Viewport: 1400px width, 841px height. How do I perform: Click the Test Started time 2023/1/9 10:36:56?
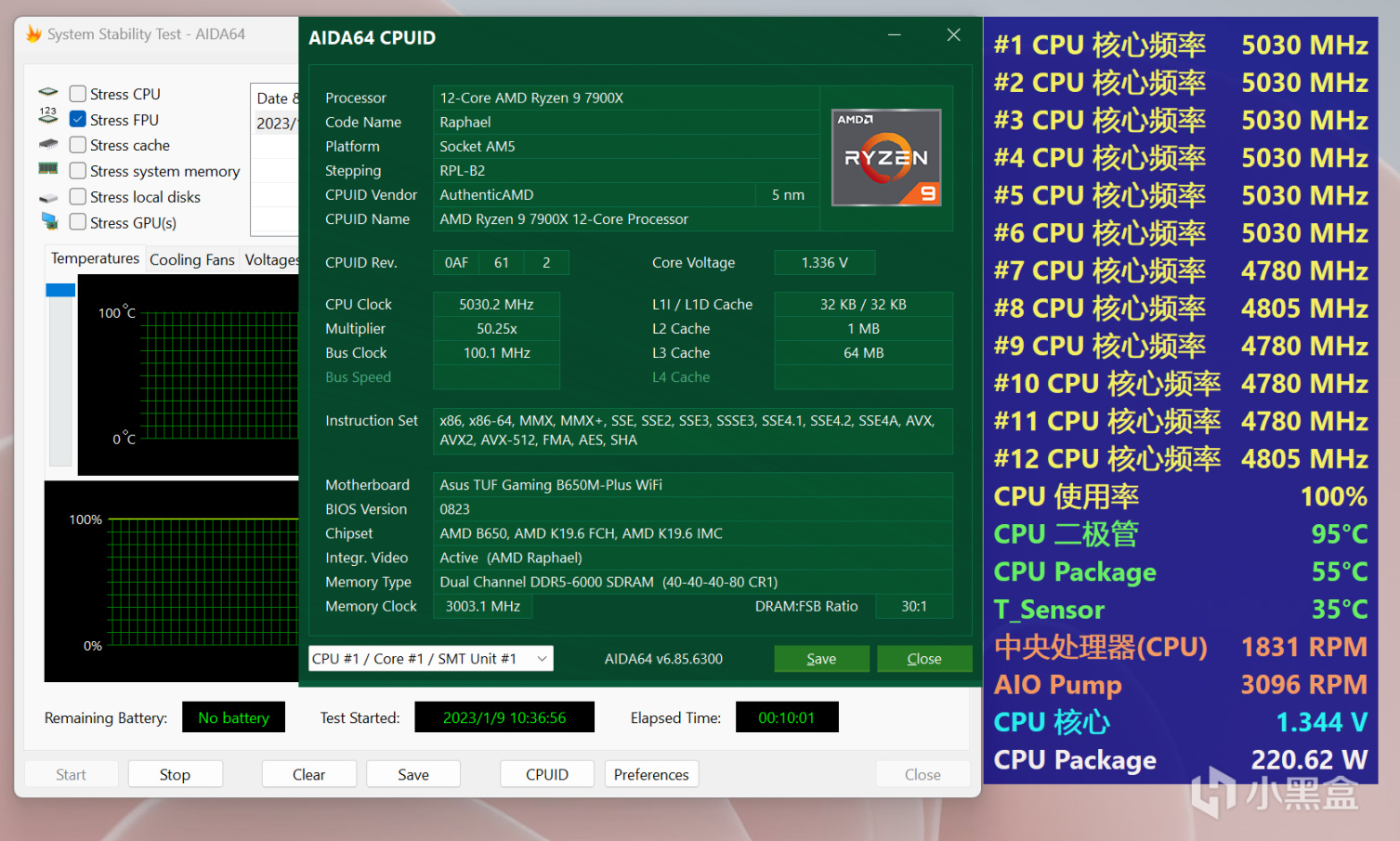coord(504,717)
